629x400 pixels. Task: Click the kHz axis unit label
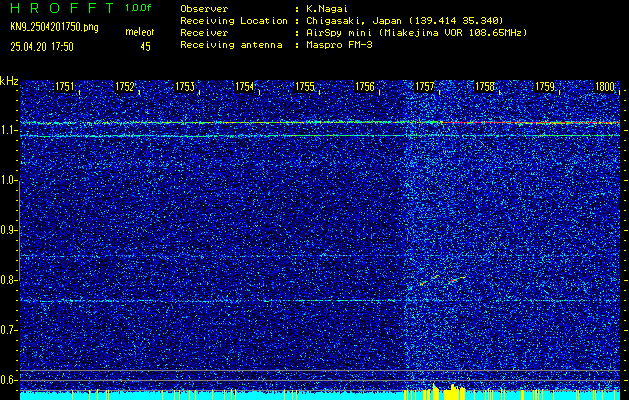[9, 81]
